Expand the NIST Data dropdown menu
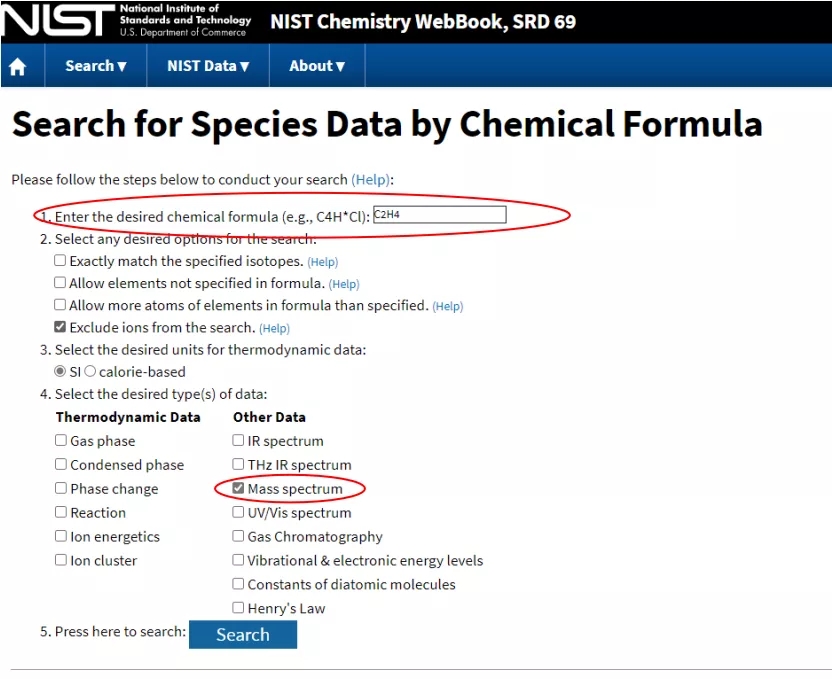Viewport: 832px width, 679px height. [208, 66]
